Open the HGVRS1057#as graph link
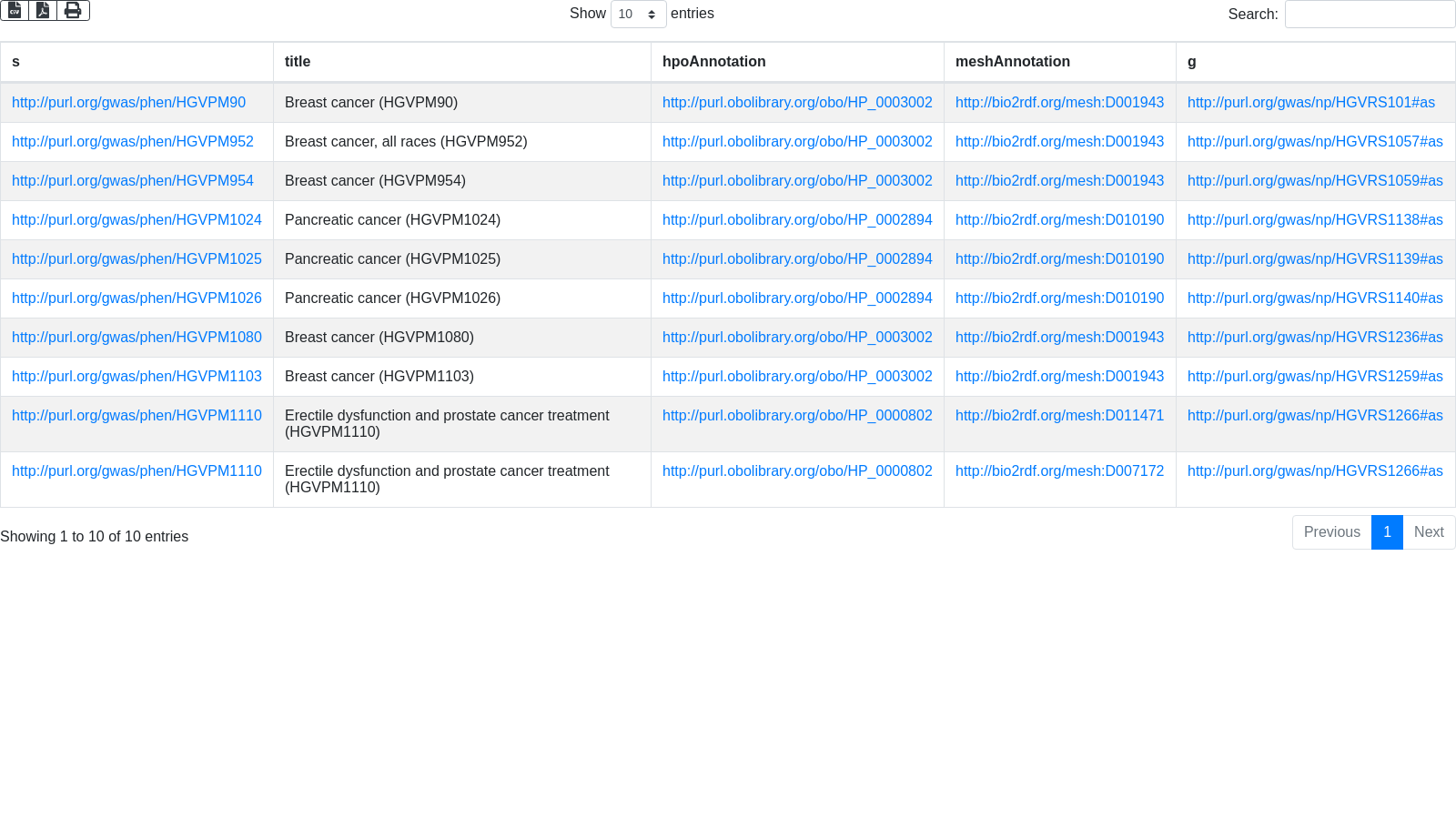The image size is (1456, 819). point(1315,142)
